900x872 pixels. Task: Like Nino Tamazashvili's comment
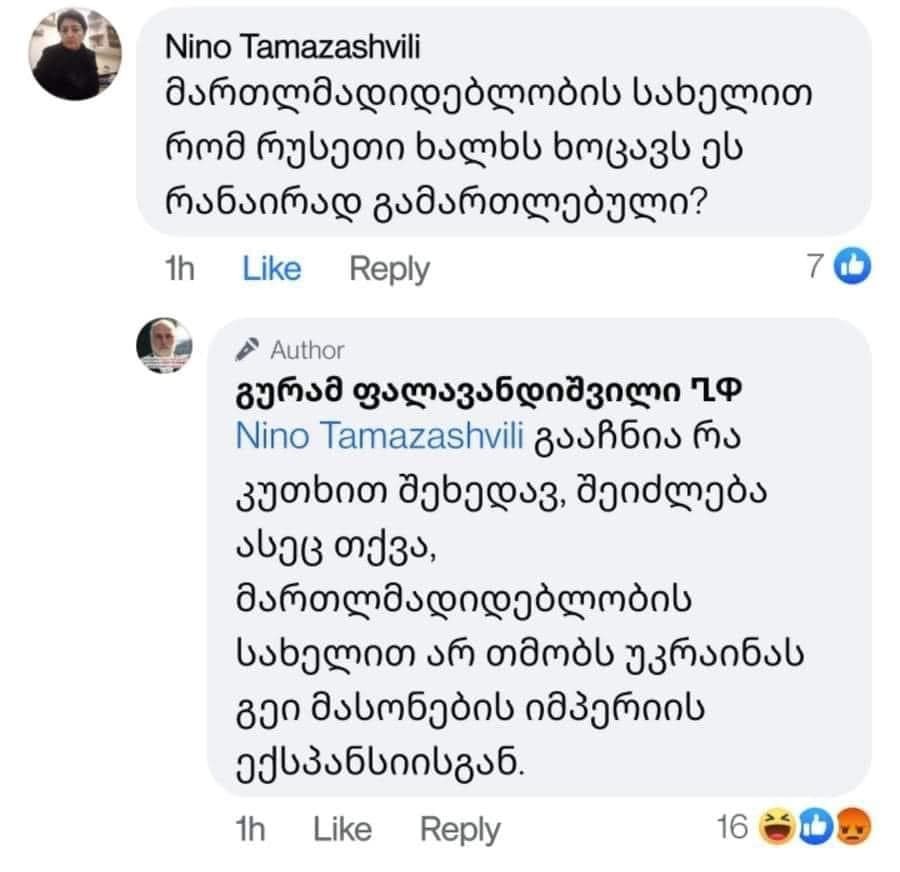270,267
